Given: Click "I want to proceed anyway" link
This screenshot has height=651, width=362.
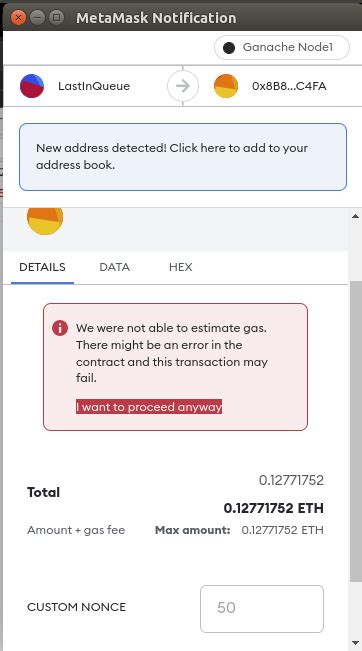Looking at the screenshot, I should click(149, 407).
